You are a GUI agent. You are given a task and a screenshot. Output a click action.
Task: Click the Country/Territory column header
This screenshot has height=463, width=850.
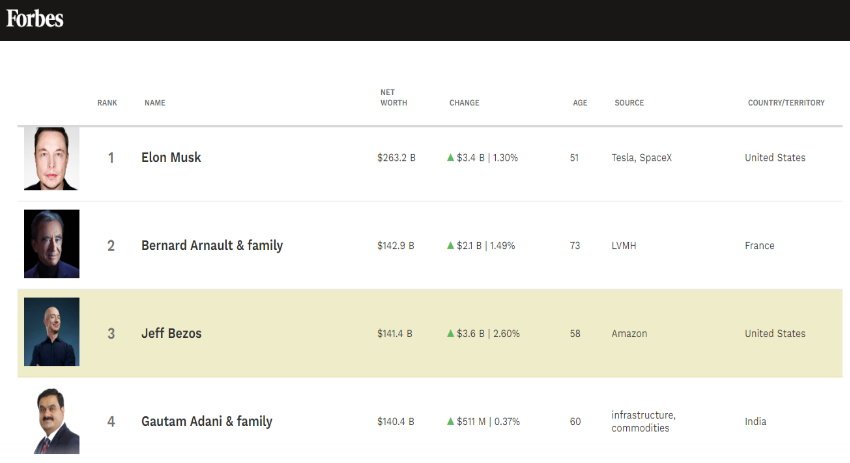point(786,103)
